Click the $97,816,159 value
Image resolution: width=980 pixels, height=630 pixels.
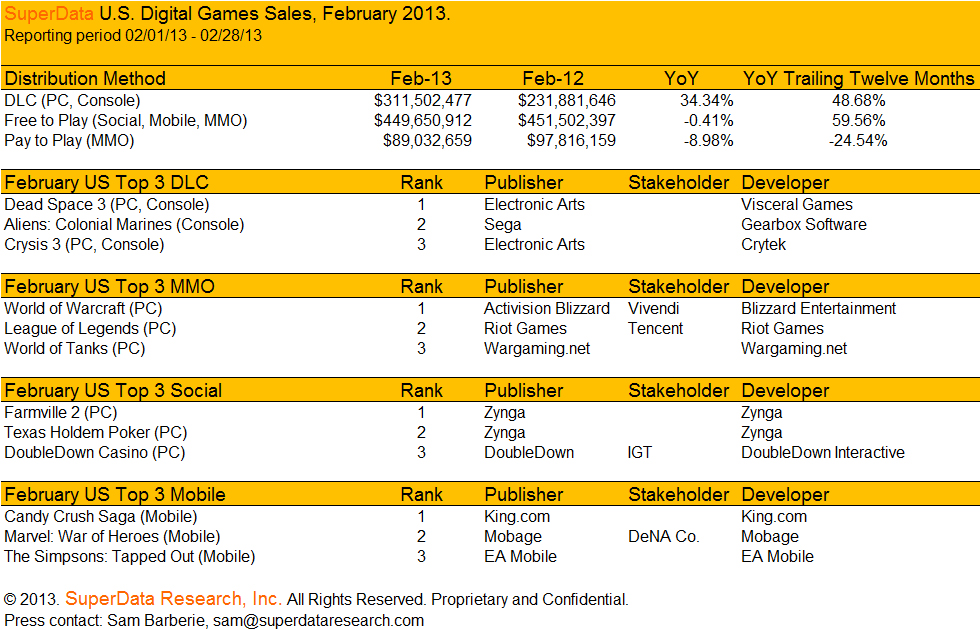point(571,141)
